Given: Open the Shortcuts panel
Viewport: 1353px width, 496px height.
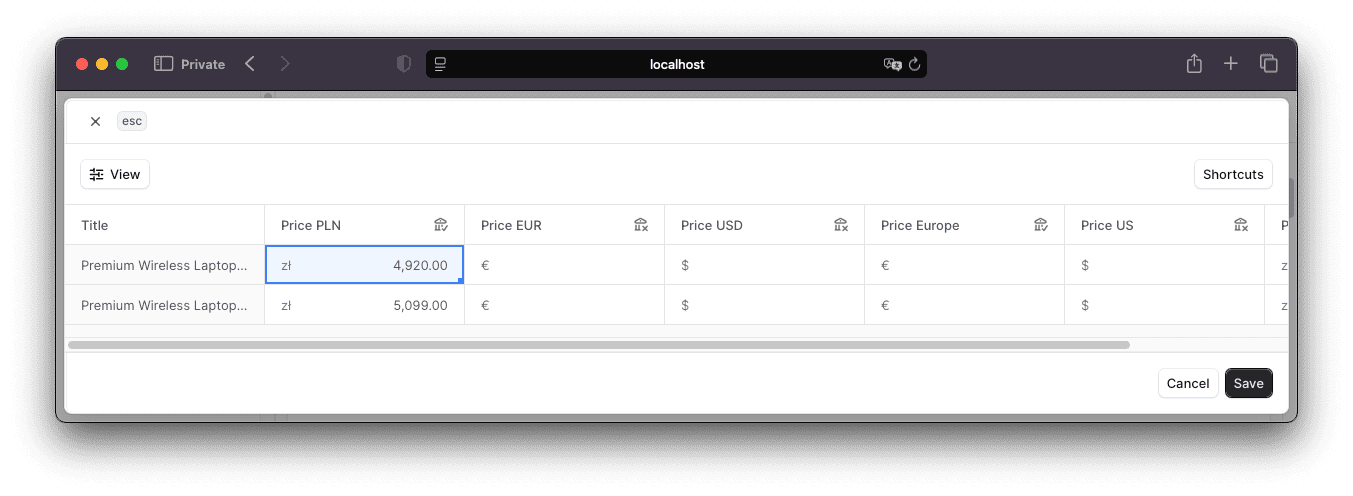Looking at the screenshot, I should click(x=1233, y=174).
